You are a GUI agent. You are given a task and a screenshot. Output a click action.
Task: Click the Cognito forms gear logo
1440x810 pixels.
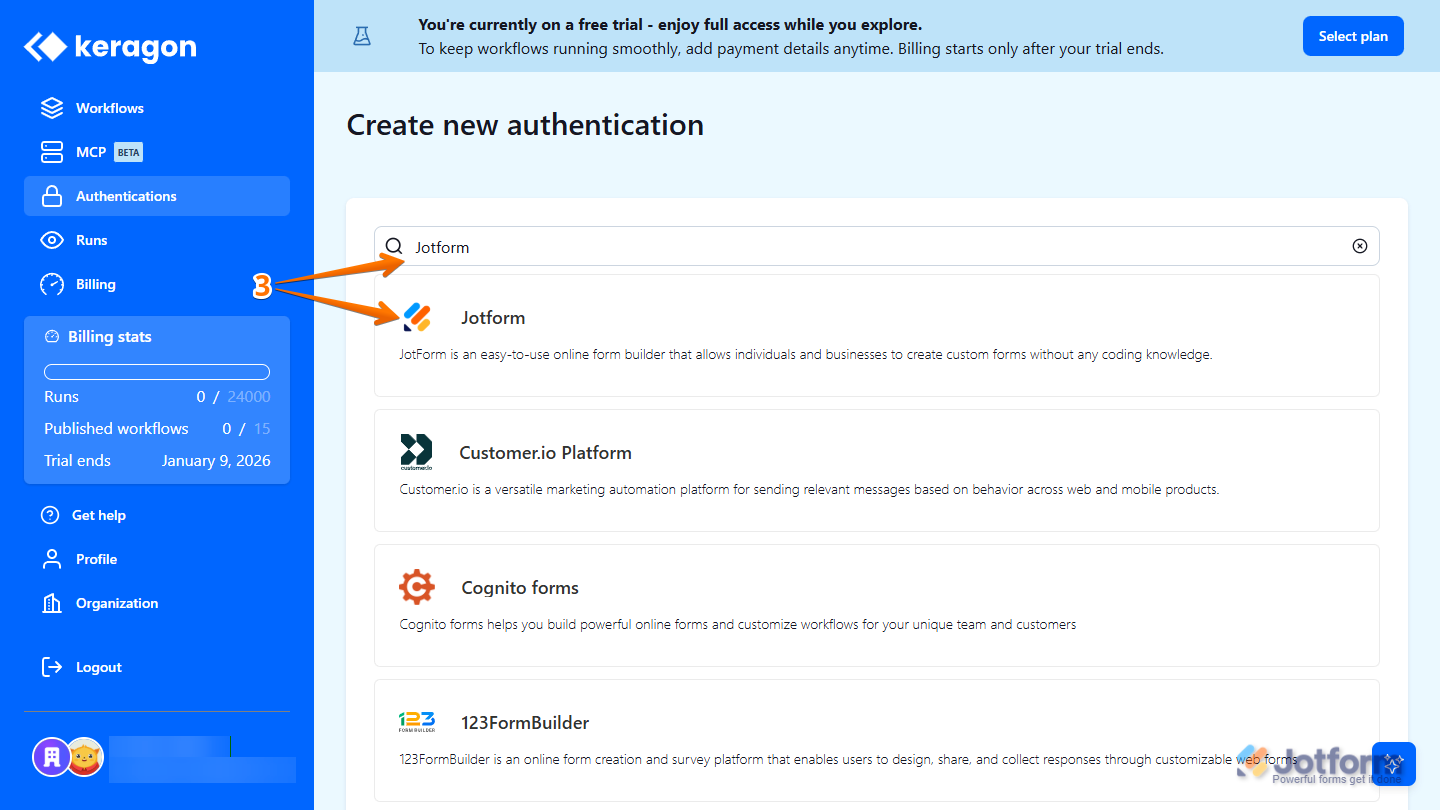tap(417, 587)
